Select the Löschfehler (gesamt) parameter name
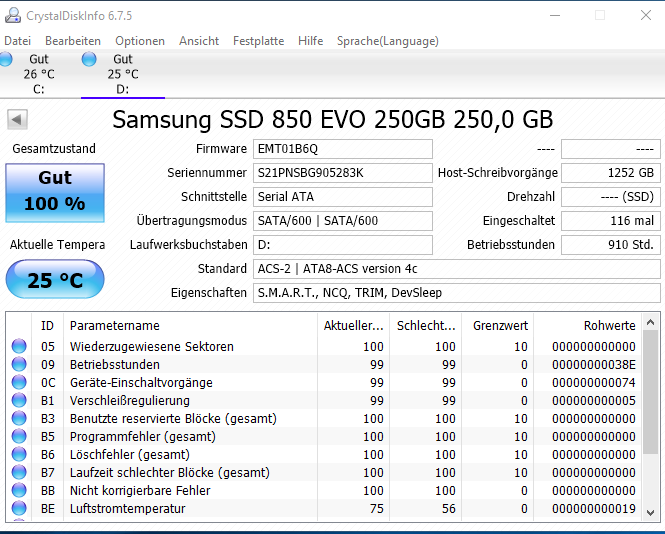665x534 pixels. click(x=130, y=455)
